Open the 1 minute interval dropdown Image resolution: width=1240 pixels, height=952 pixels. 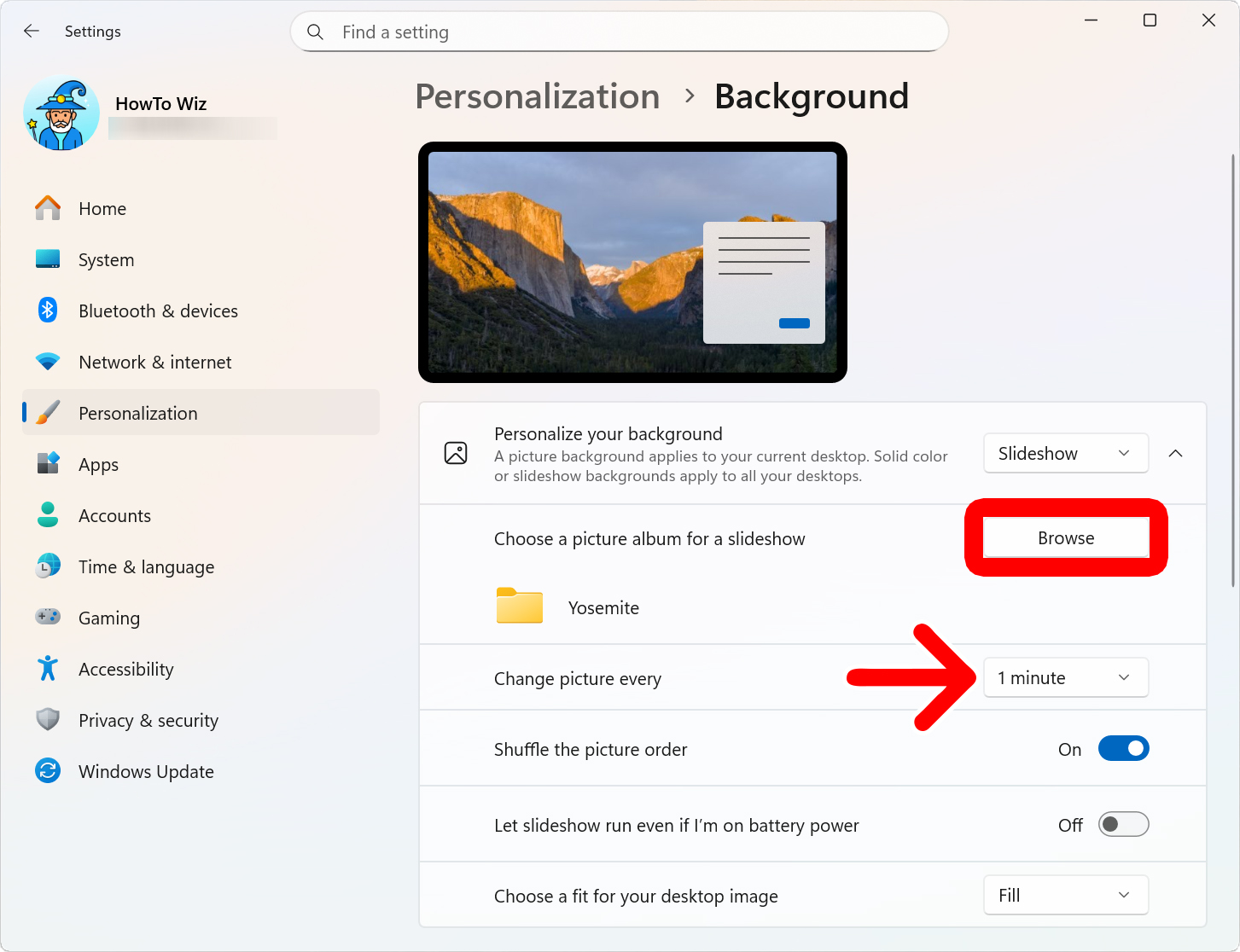[x=1065, y=678]
